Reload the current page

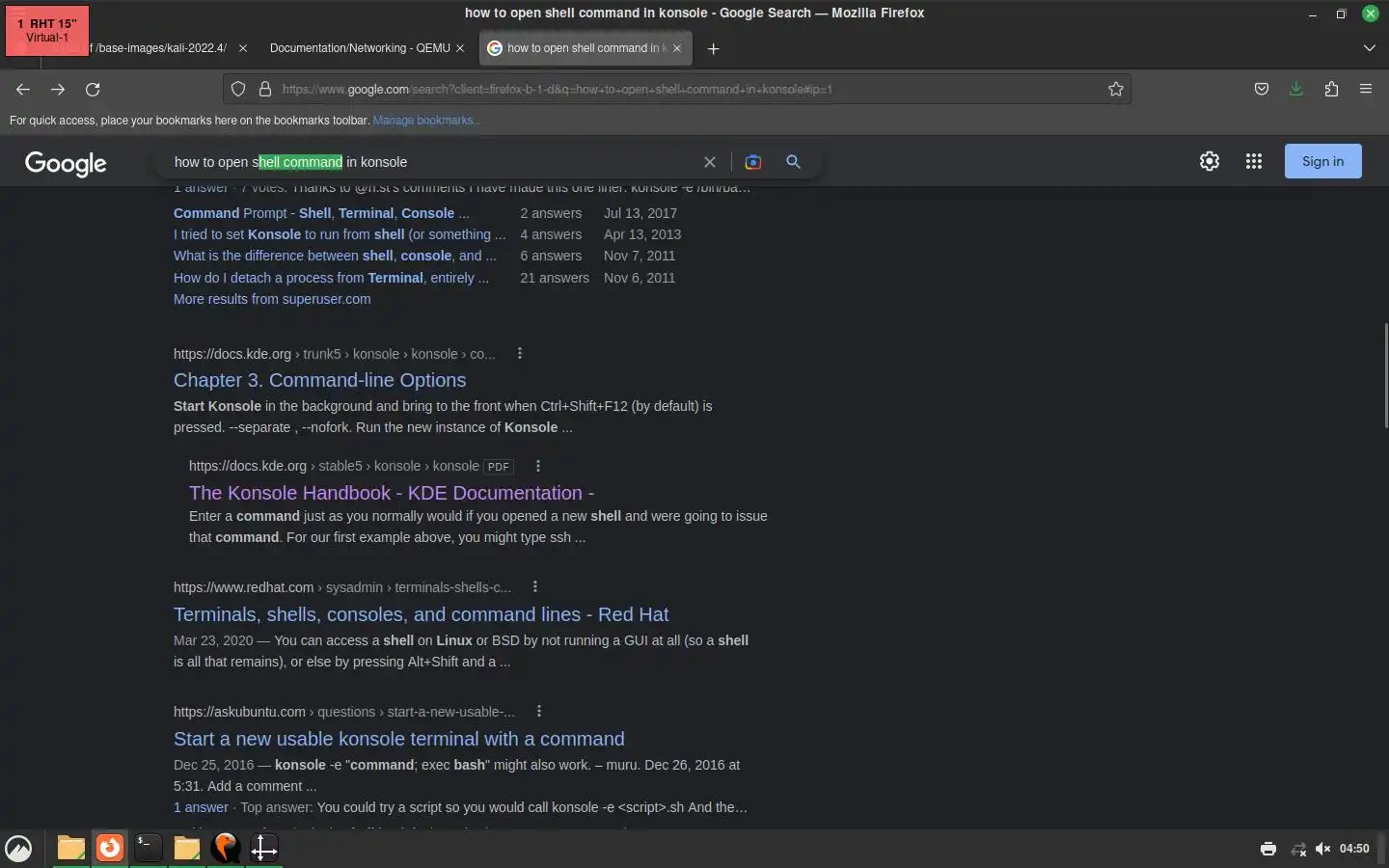tap(93, 89)
